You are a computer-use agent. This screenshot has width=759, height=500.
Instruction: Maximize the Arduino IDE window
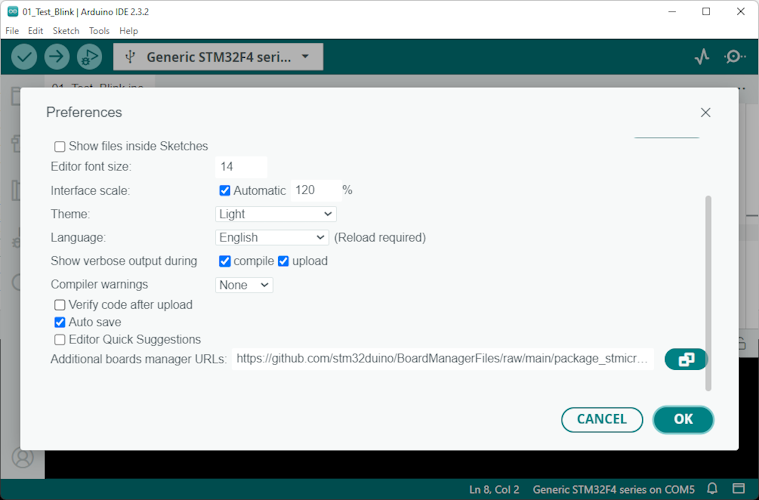pos(706,12)
